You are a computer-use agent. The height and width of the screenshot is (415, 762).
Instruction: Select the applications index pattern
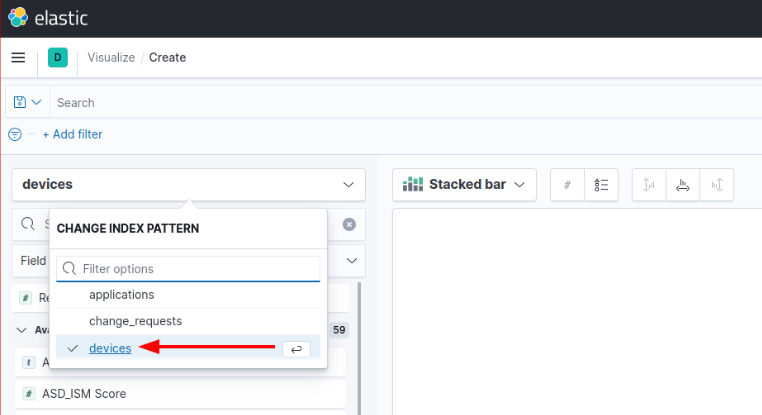[x=121, y=295]
